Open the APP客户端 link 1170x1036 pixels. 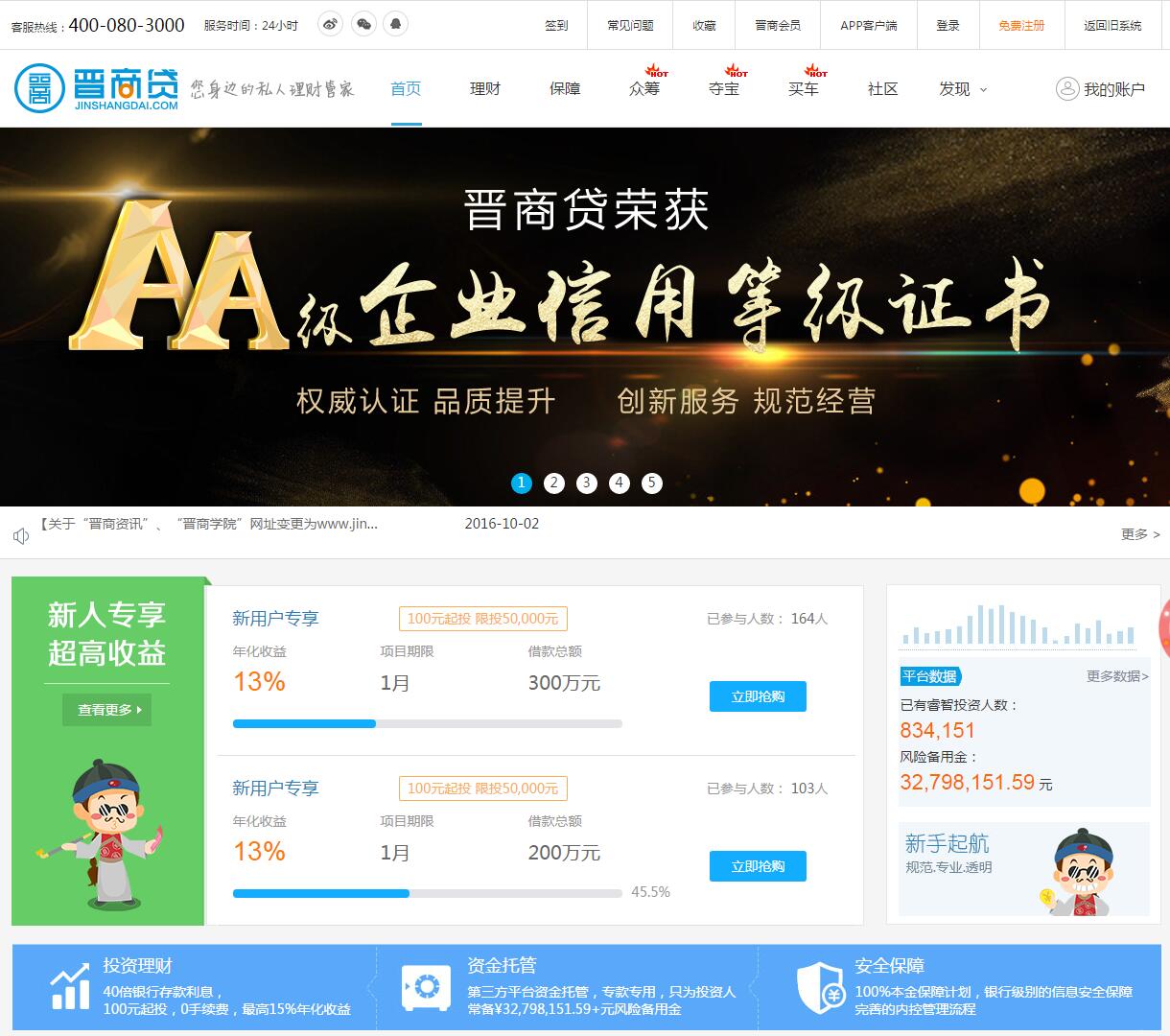coord(869,26)
